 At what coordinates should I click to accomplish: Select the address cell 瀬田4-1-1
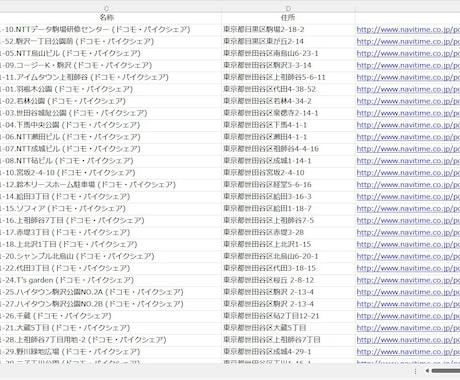288,137
